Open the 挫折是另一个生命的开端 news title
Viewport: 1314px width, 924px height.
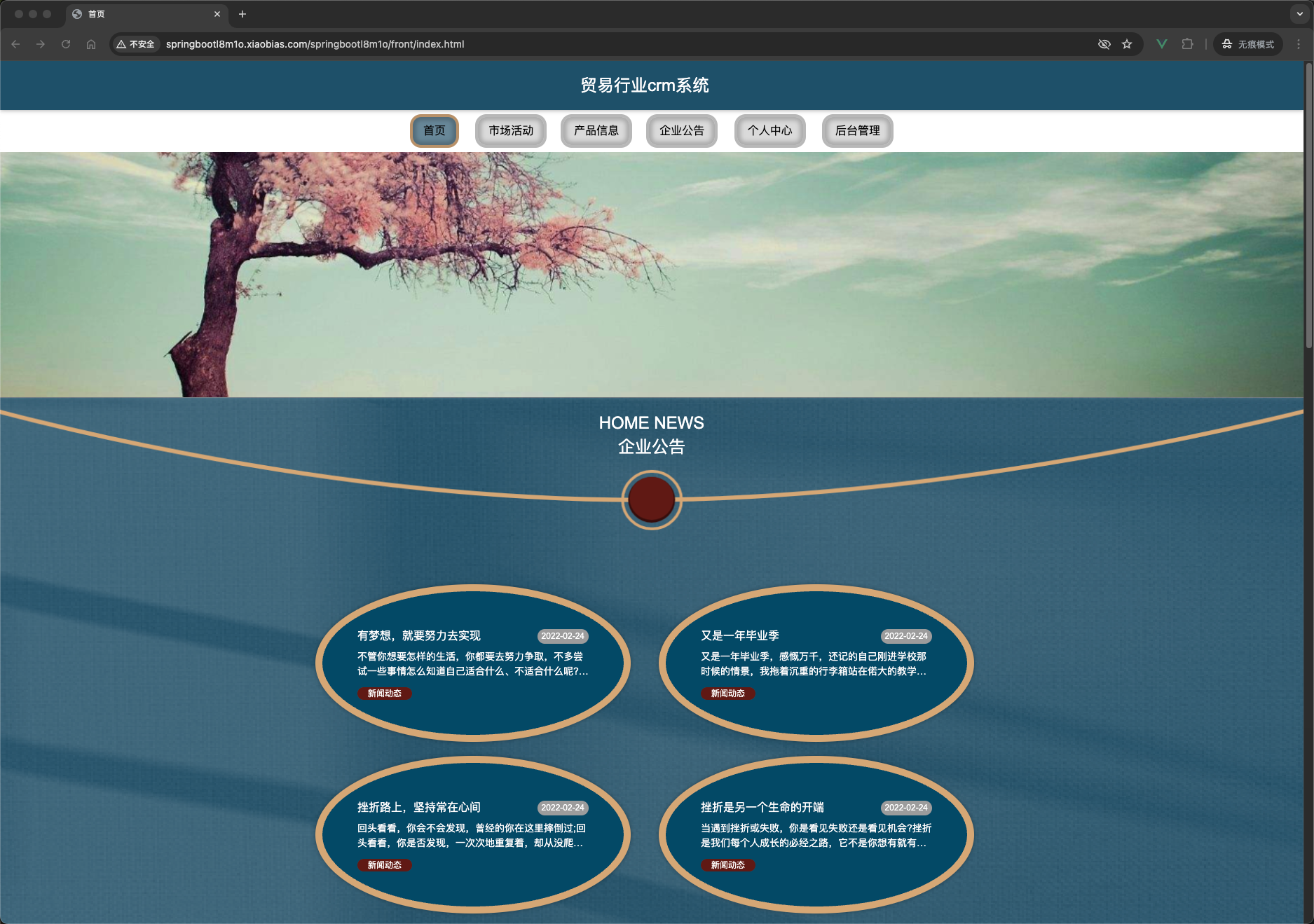click(762, 807)
